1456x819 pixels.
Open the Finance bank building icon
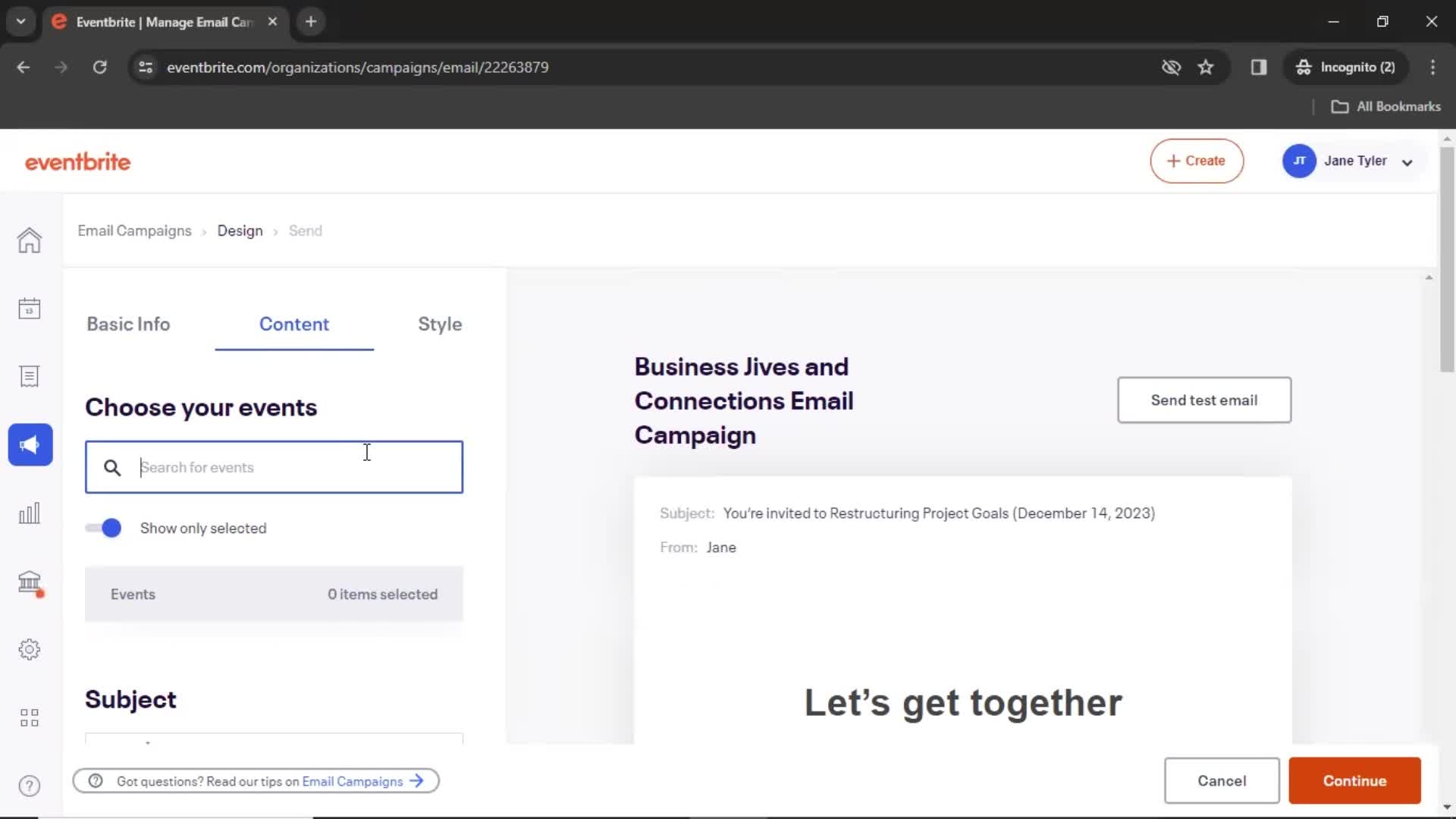click(30, 582)
